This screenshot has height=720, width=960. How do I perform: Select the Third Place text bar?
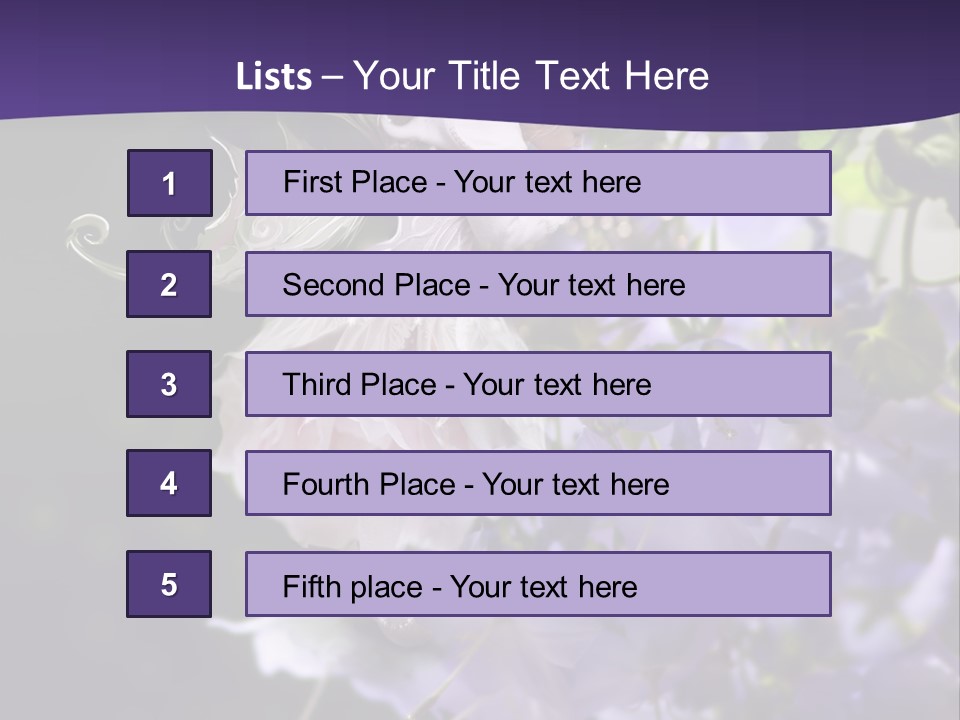(538, 384)
